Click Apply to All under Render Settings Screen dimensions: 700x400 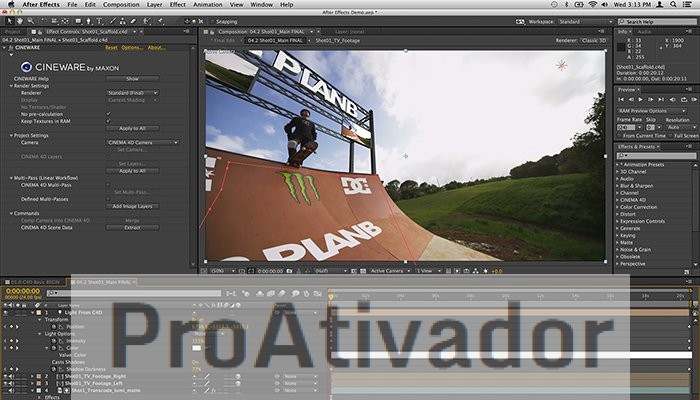(x=133, y=129)
